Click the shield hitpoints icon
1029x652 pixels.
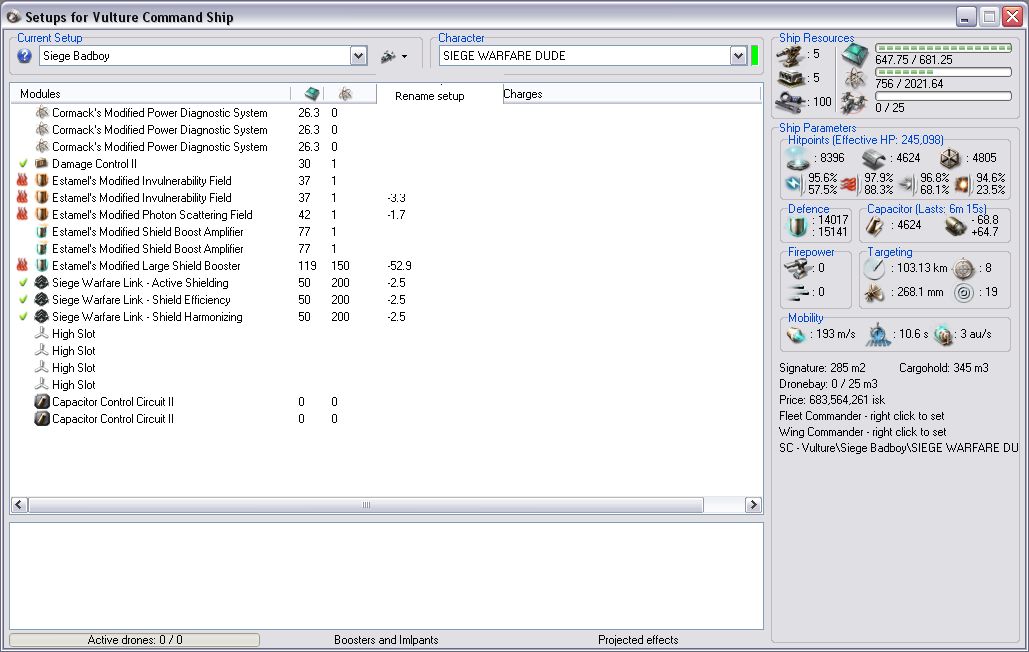(797, 159)
